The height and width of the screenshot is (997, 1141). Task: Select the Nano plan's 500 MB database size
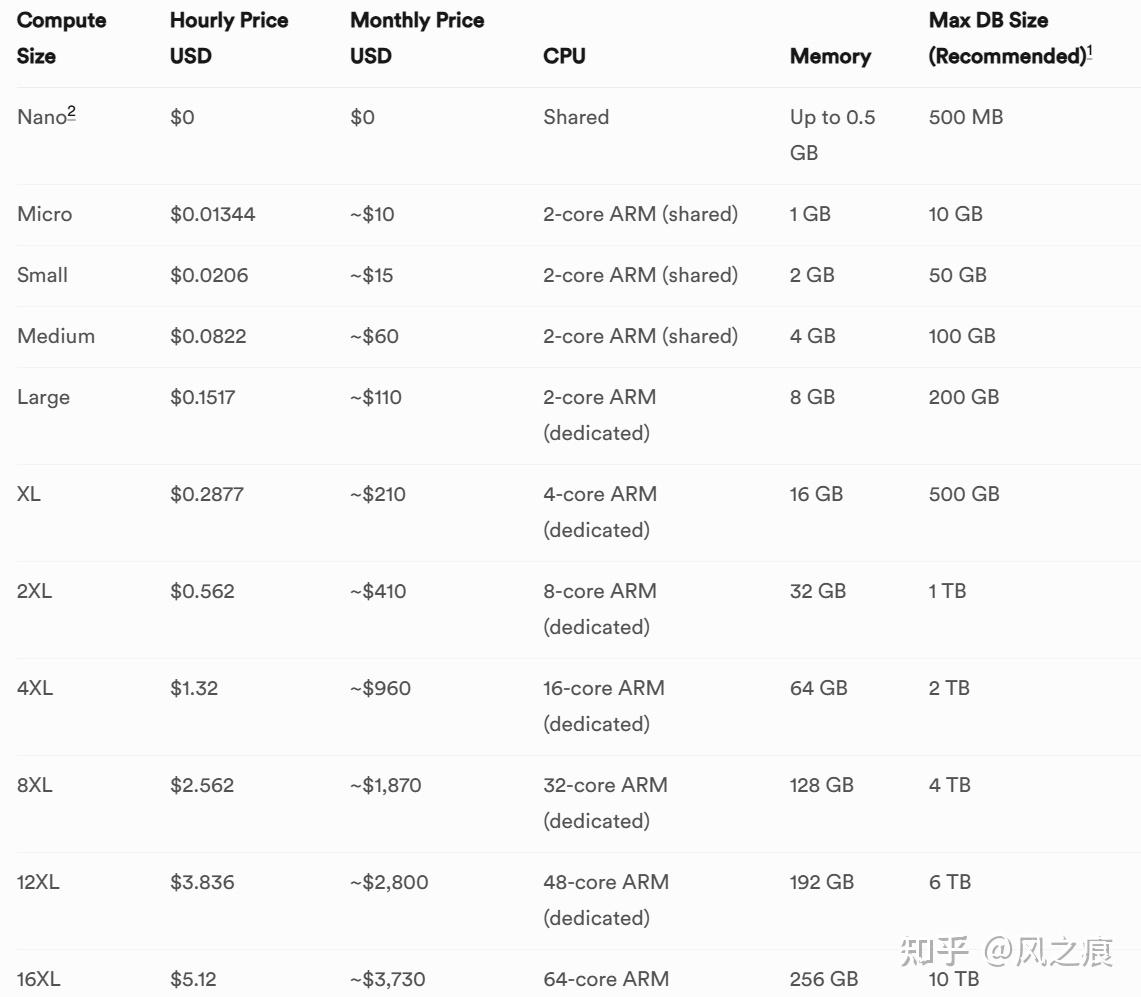click(x=965, y=117)
